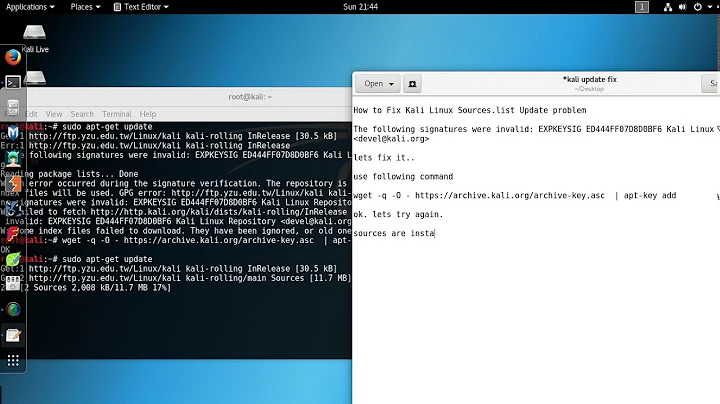The image size is (720, 404).
Task: Expand the Open button dropdown
Action: pos(377,84)
